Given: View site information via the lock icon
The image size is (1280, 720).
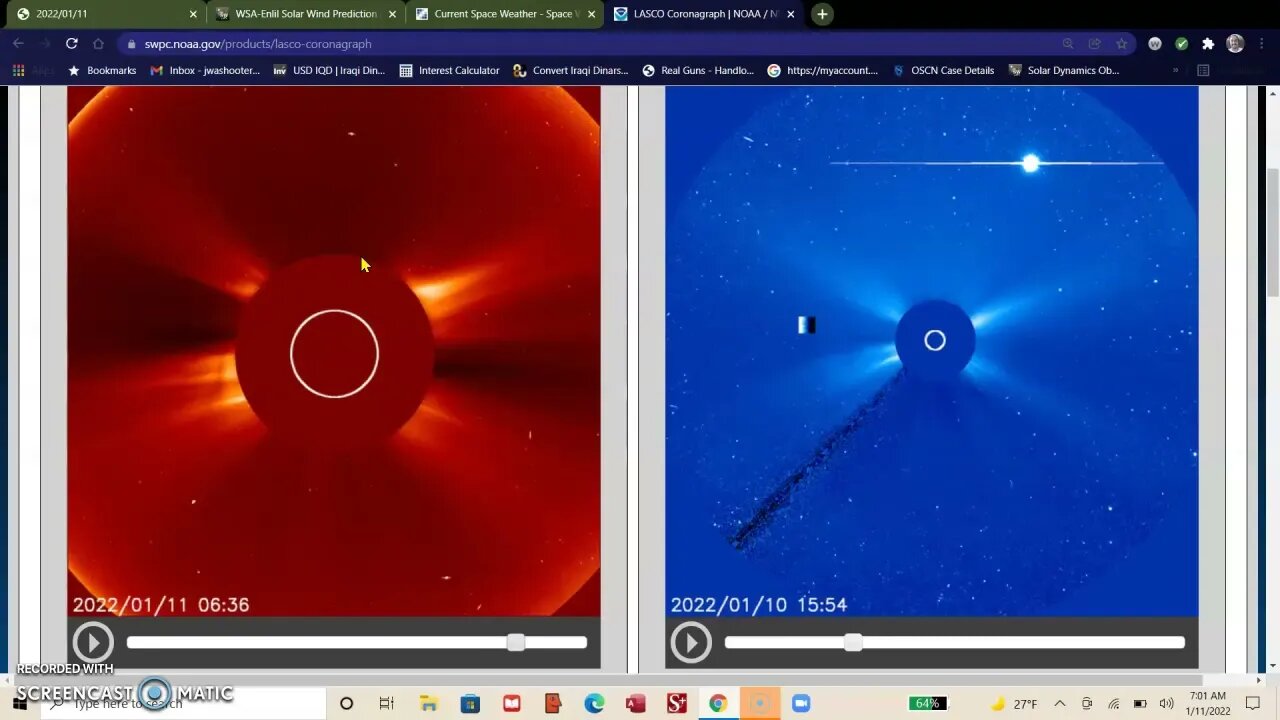Looking at the screenshot, I should point(131,44).
